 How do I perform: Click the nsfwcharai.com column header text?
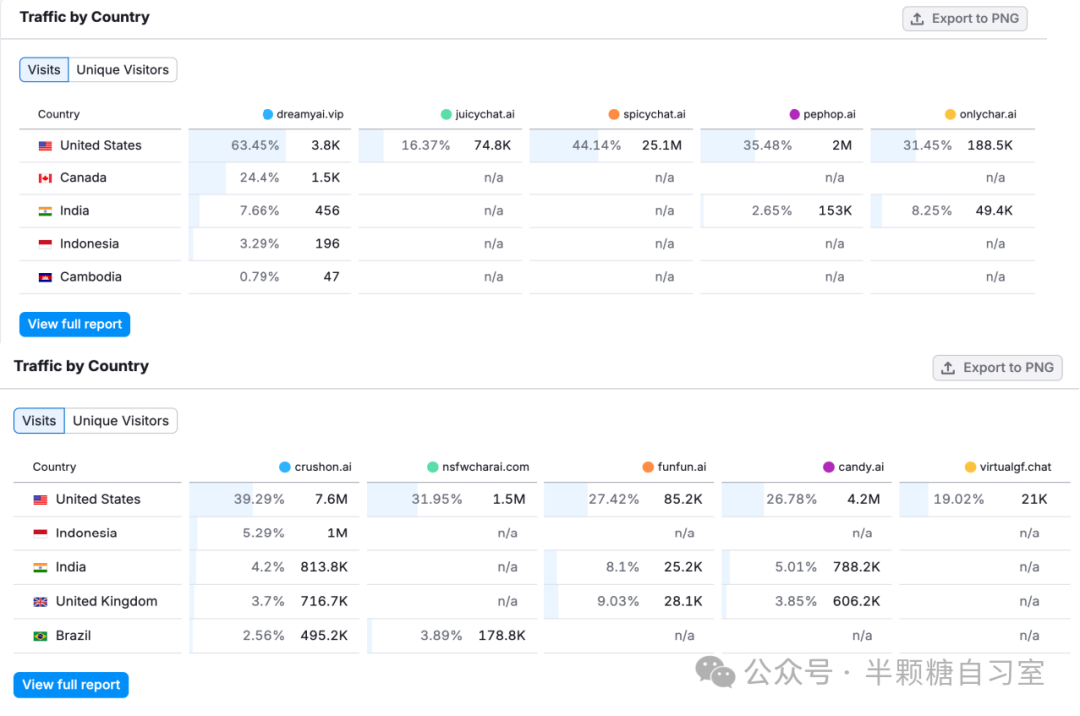coord(486,467)
